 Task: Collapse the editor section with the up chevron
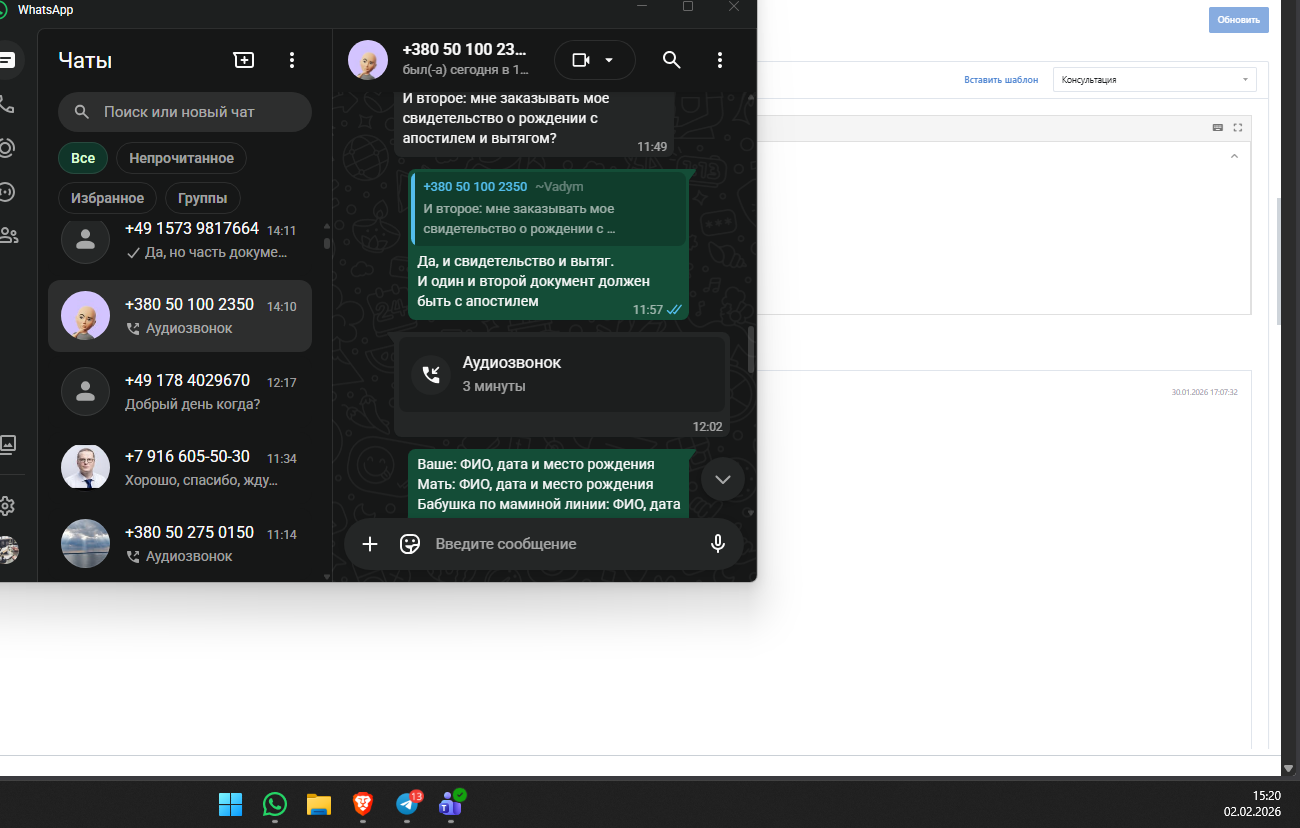[1234, 156]
